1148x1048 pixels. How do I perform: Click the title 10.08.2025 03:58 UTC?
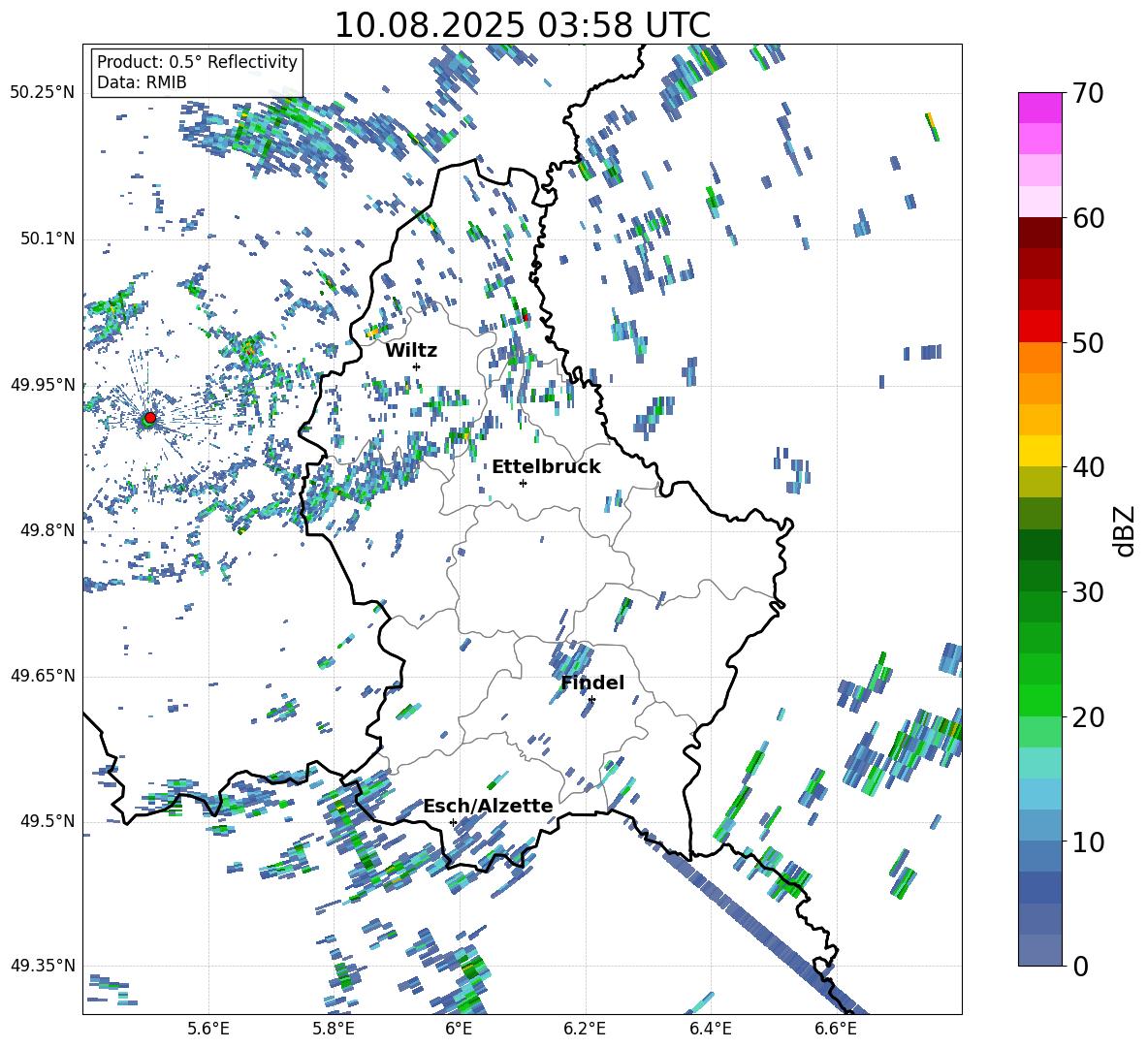(x=522, y=25)
